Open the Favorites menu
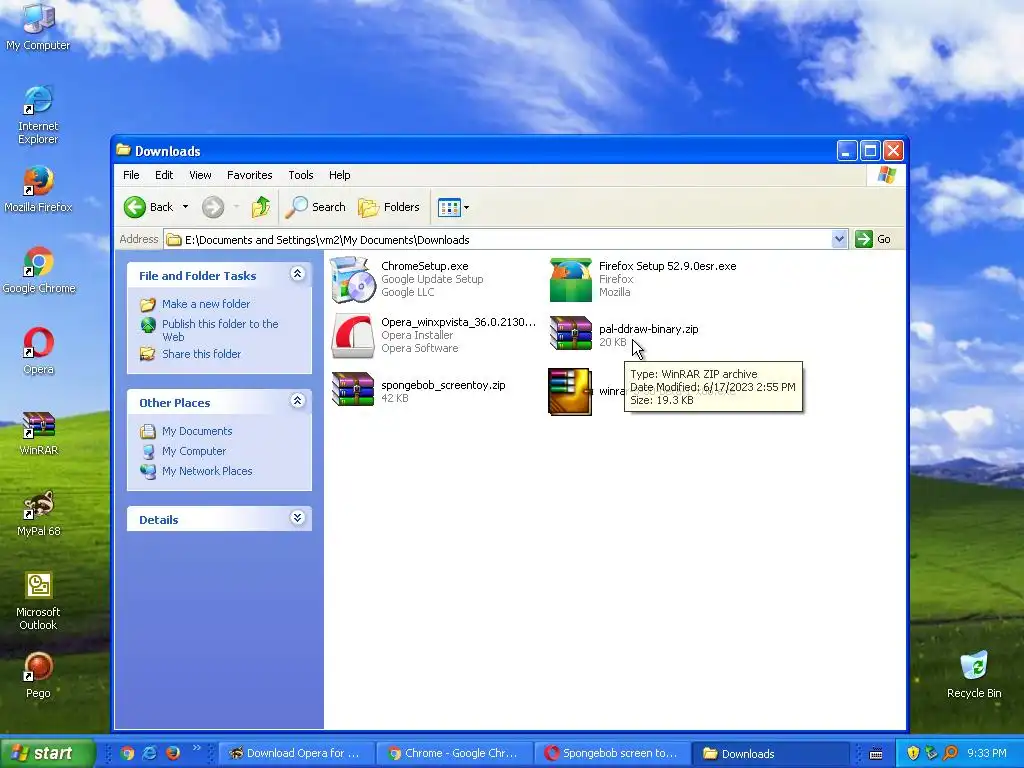1024x768 pixels. click(249, 175)
